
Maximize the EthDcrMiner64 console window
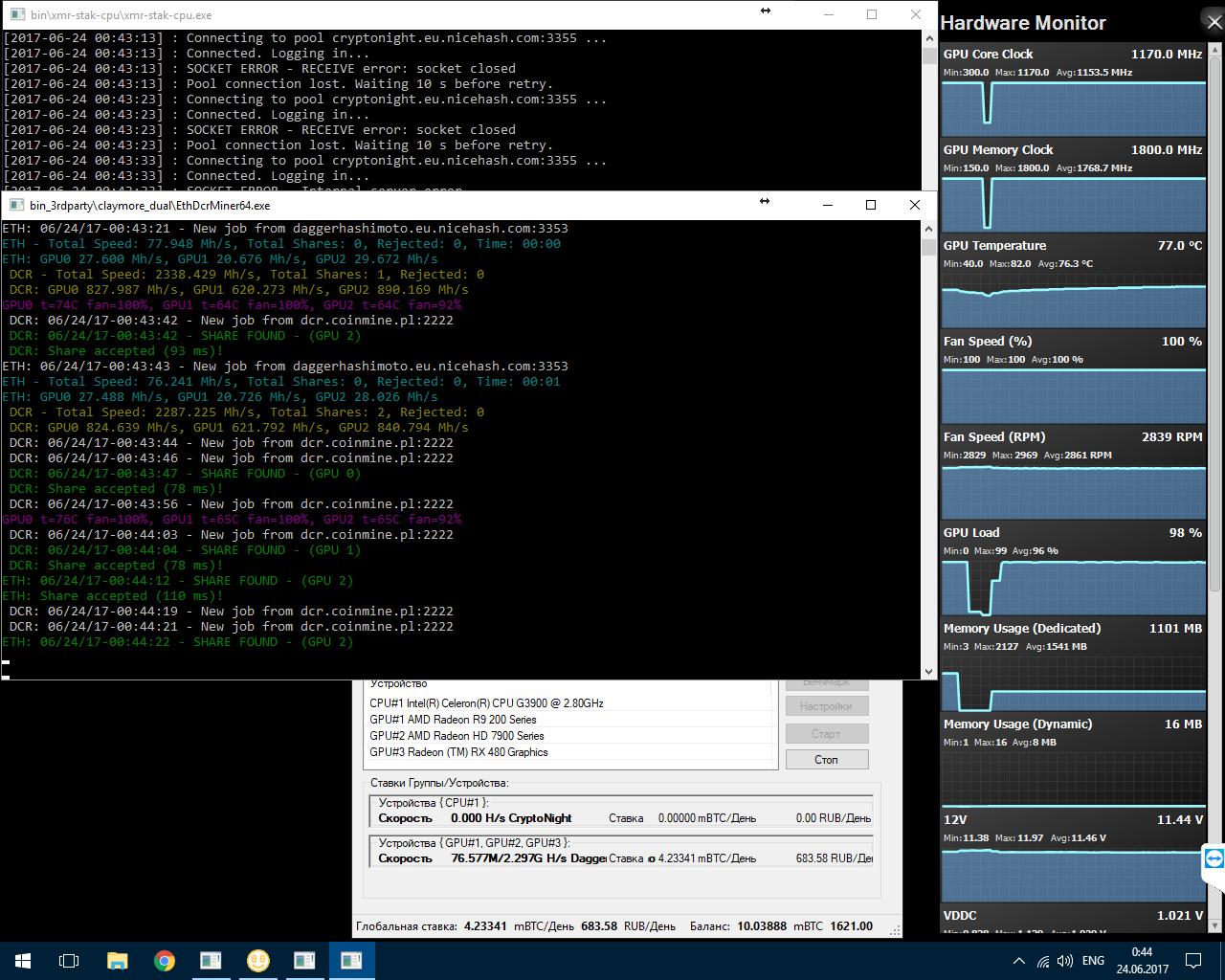[871, 204]
